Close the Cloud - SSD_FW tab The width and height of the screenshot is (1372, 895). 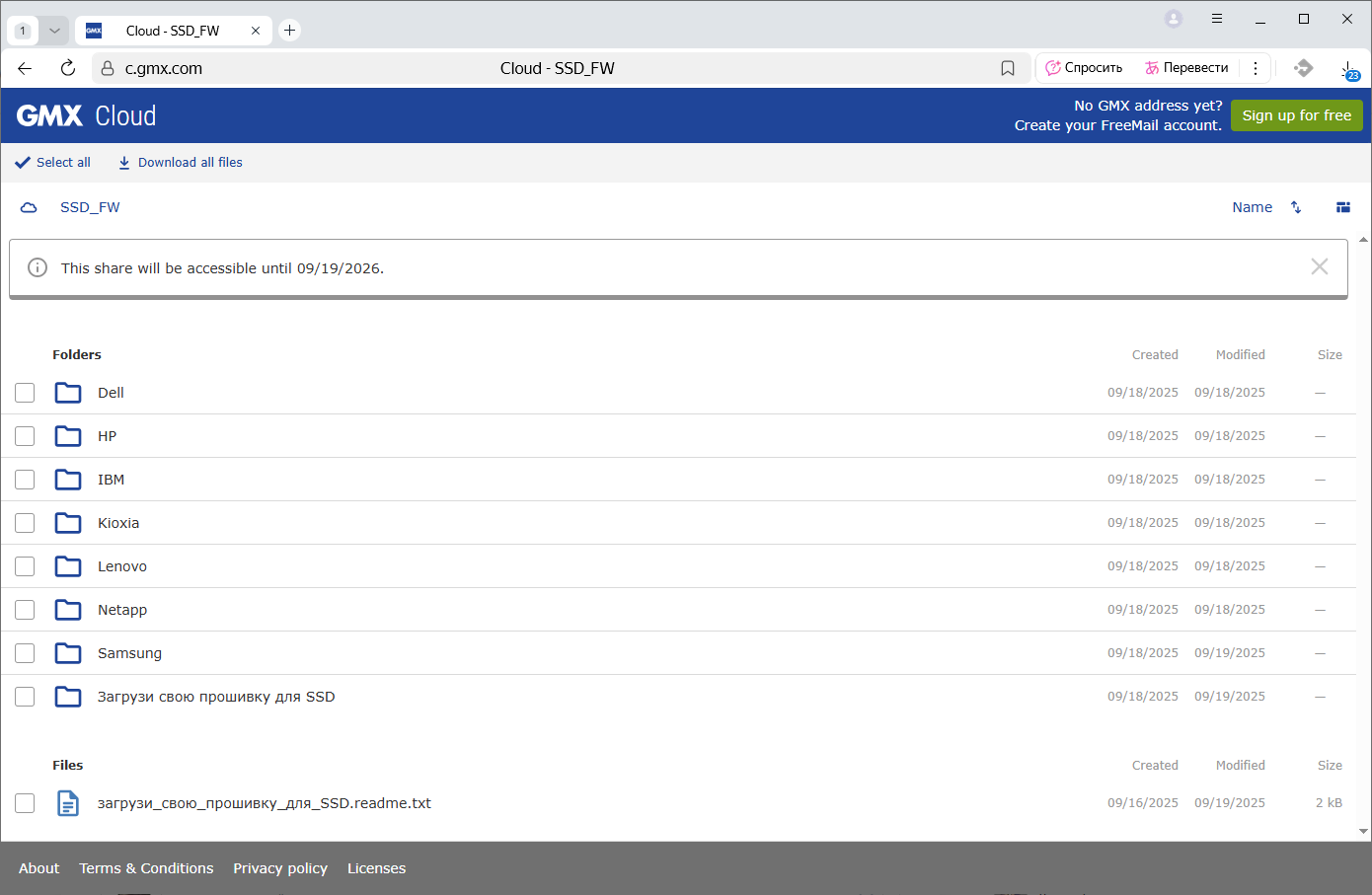click(256, 31)
